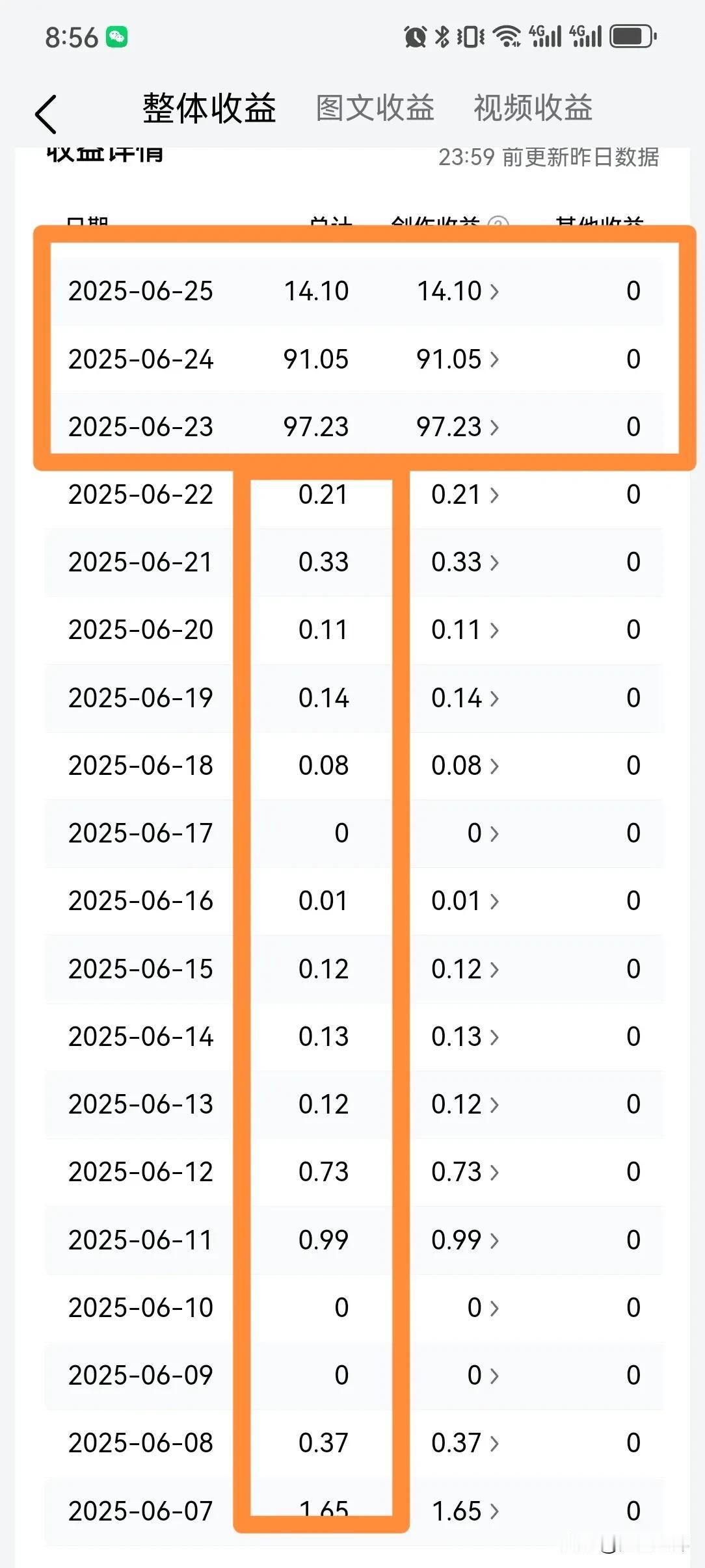Tap the Wi-Fi status icon
705x1568 pixels.
507,37
